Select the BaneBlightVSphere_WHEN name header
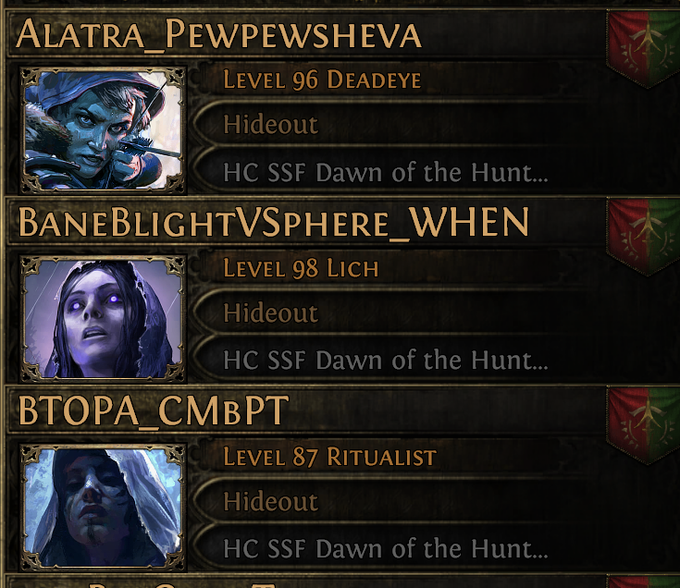The image size is (680, 588). click(306, 222)
